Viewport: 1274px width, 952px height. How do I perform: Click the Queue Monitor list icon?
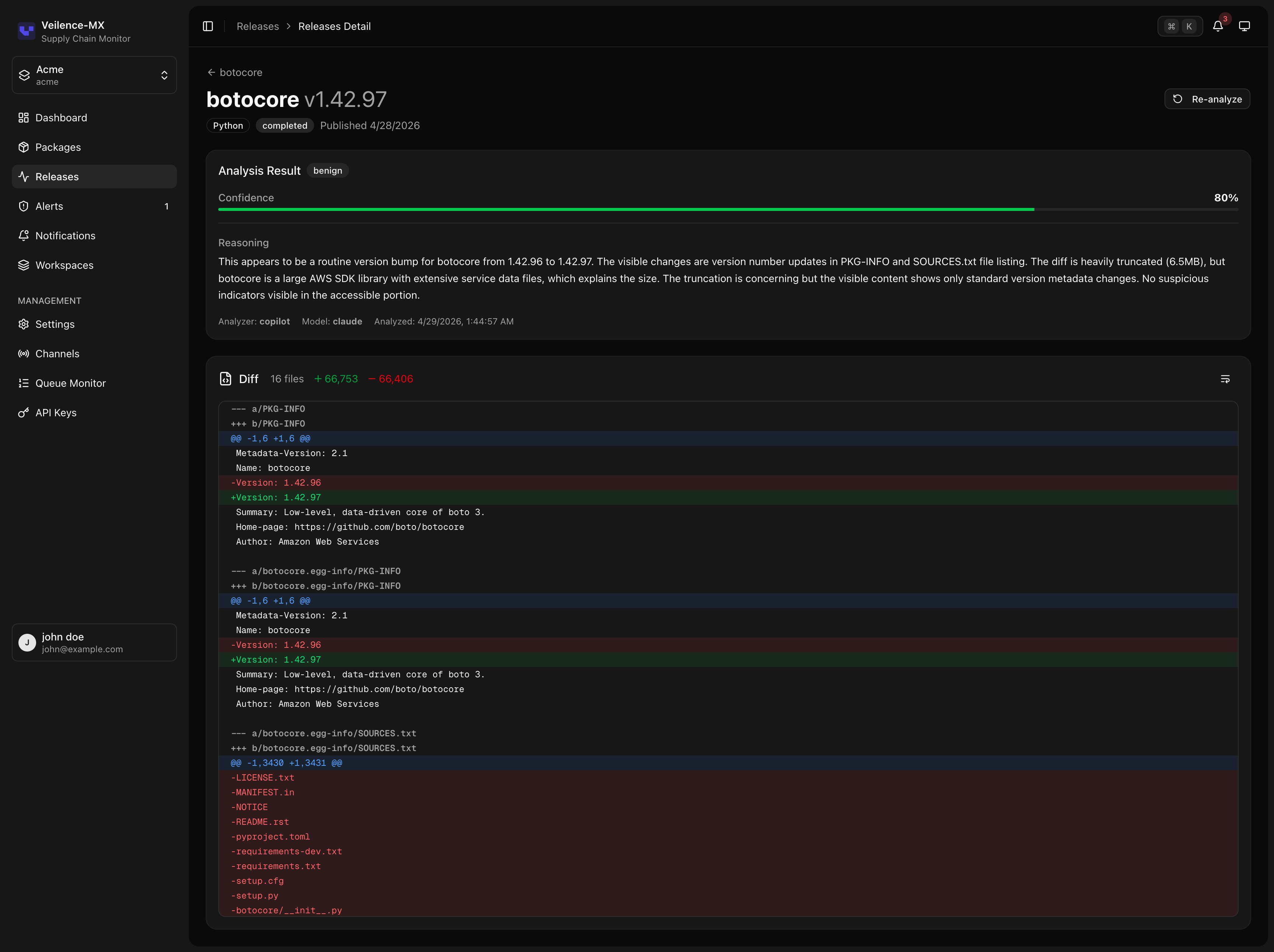point(24,383)
